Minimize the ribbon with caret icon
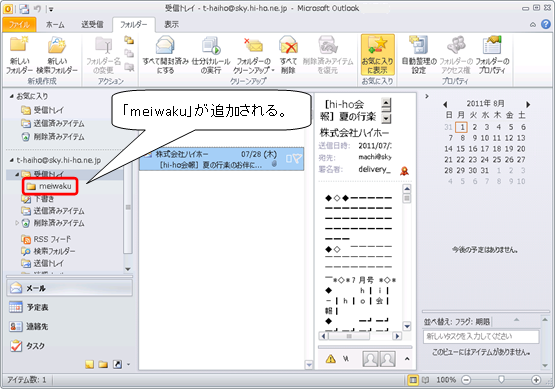Viewport: 555px width, 389px height. point(533,24)
